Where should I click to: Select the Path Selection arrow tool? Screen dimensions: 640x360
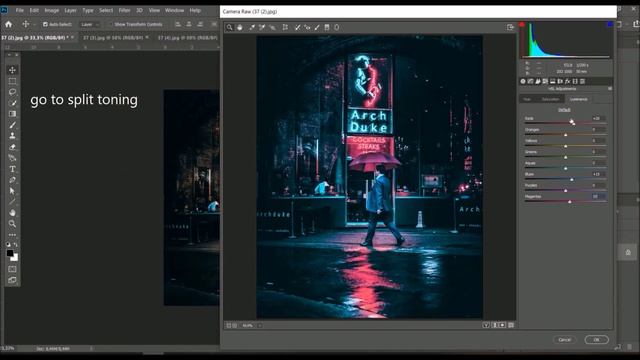[12, 191]
